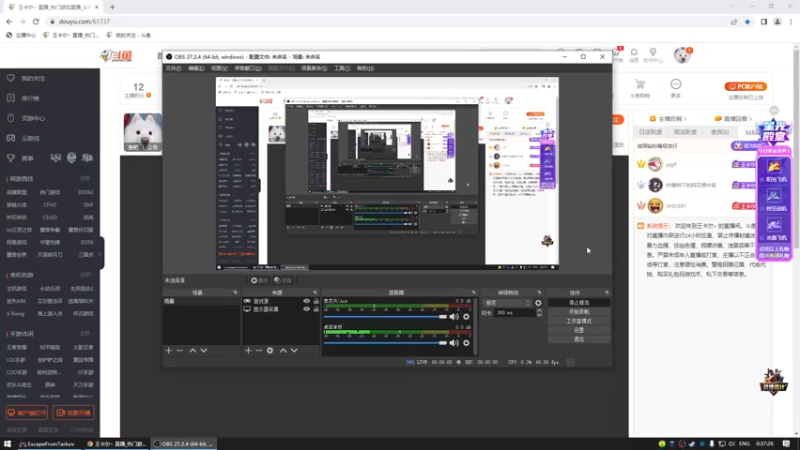The height and width of the screenshot is (450, 800).
Task: Open the More ellipsis icon on Douyu page
Action: (676, 84)
